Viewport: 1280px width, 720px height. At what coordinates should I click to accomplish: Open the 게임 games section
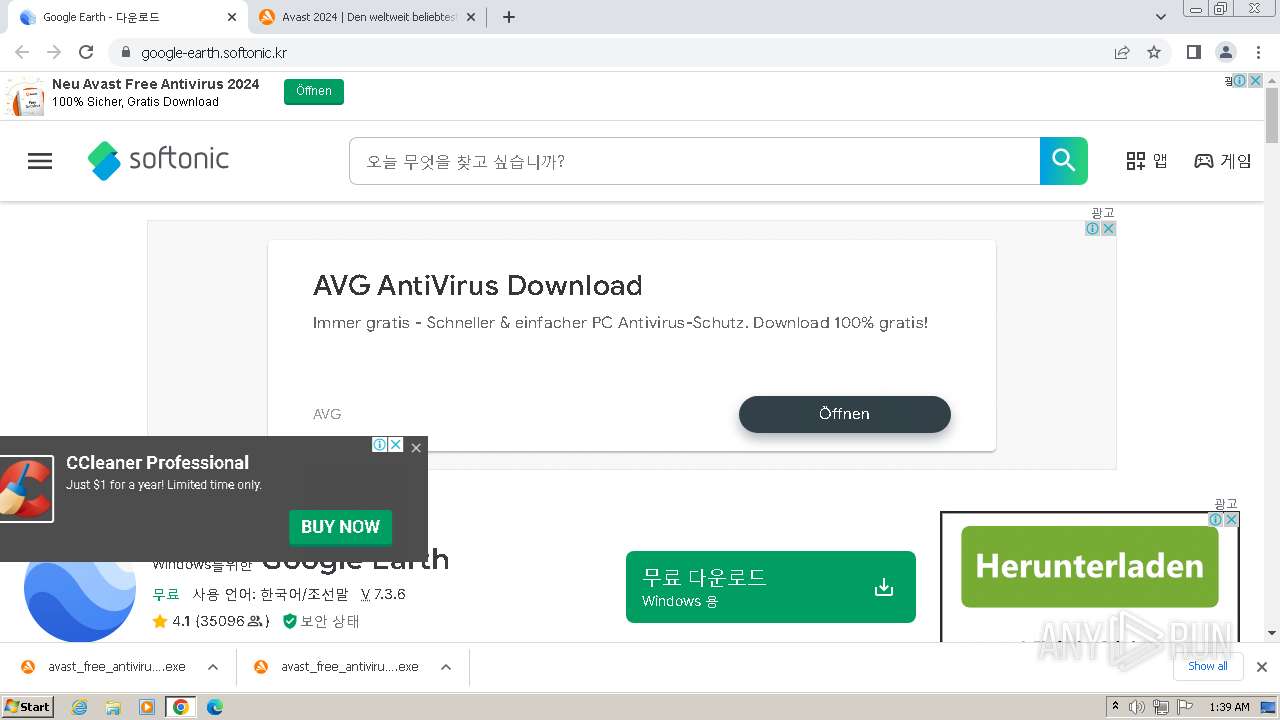pyautogui.click(x=1223, y=161)
